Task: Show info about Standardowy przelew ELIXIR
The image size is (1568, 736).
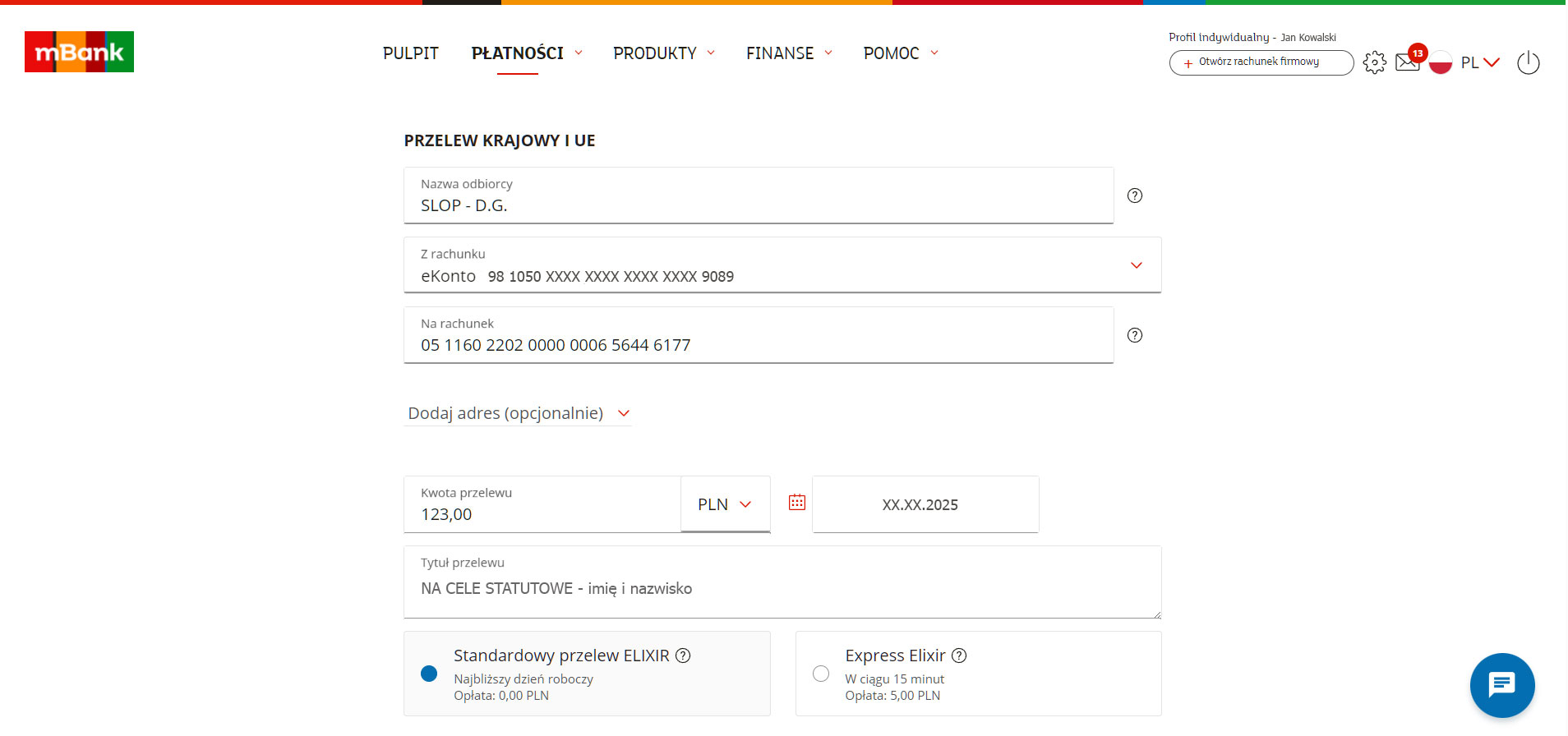Action: point(683,655)
